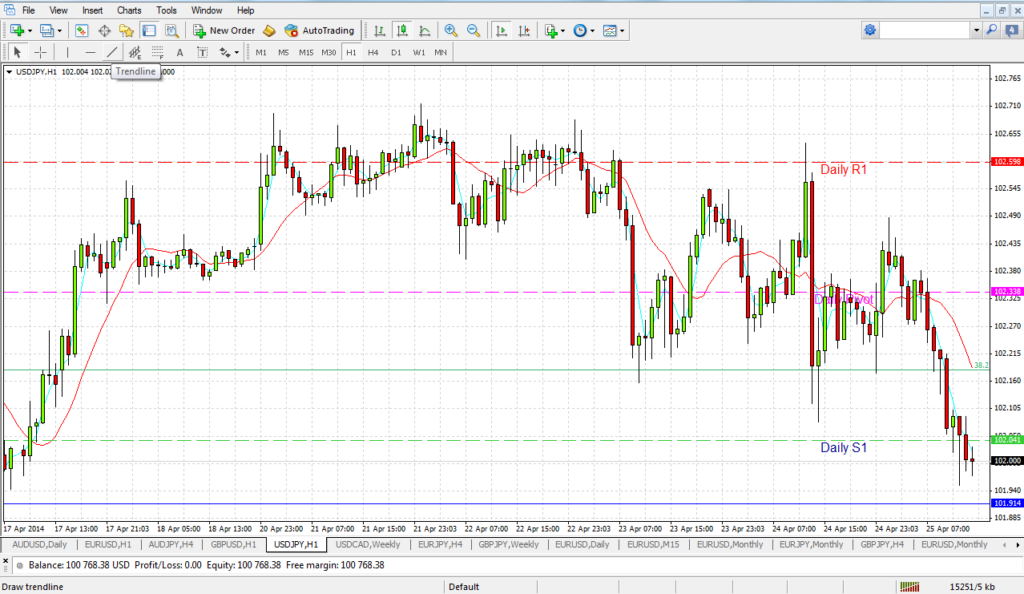Expand the Indicators dropdown arrow
The width and height of the screenshot is (1024, 594).
coord(563,31)
